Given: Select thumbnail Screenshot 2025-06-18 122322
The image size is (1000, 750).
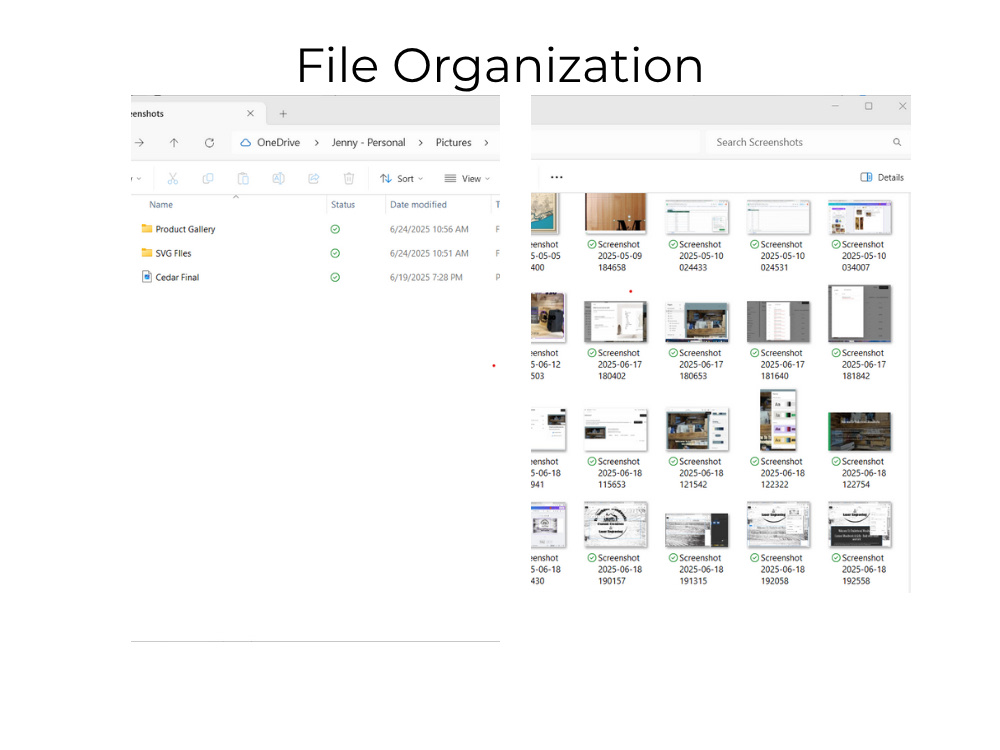Looking at the screenshot, I should point(778,420).
